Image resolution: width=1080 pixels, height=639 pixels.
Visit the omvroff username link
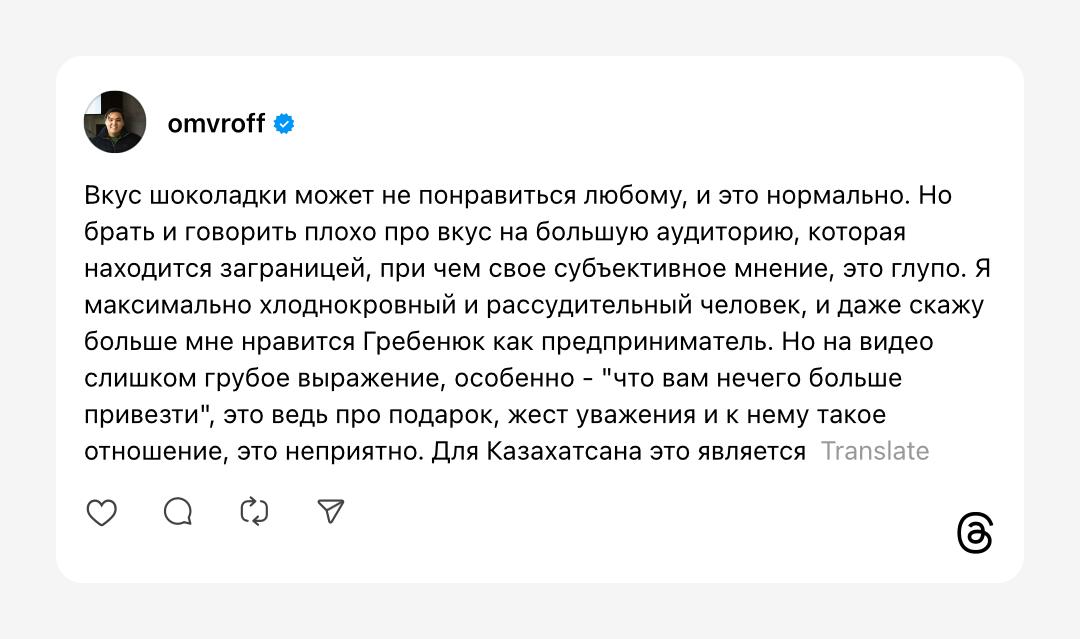(x=216, y=123)
